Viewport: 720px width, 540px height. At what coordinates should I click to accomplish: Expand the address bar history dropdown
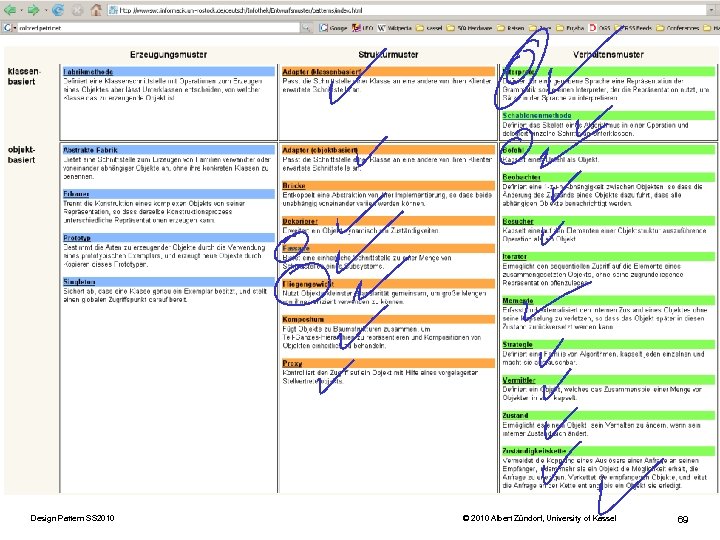711,10
